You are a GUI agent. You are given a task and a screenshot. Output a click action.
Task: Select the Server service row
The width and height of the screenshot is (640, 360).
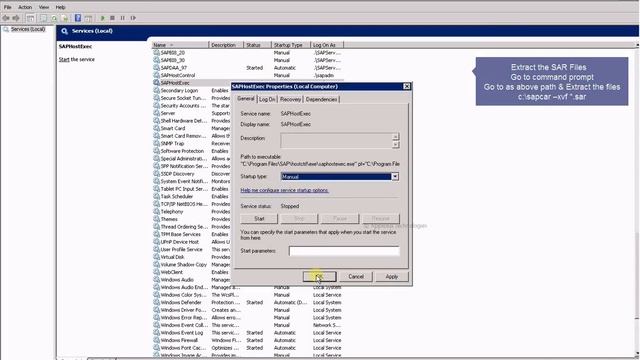(191, 113)
